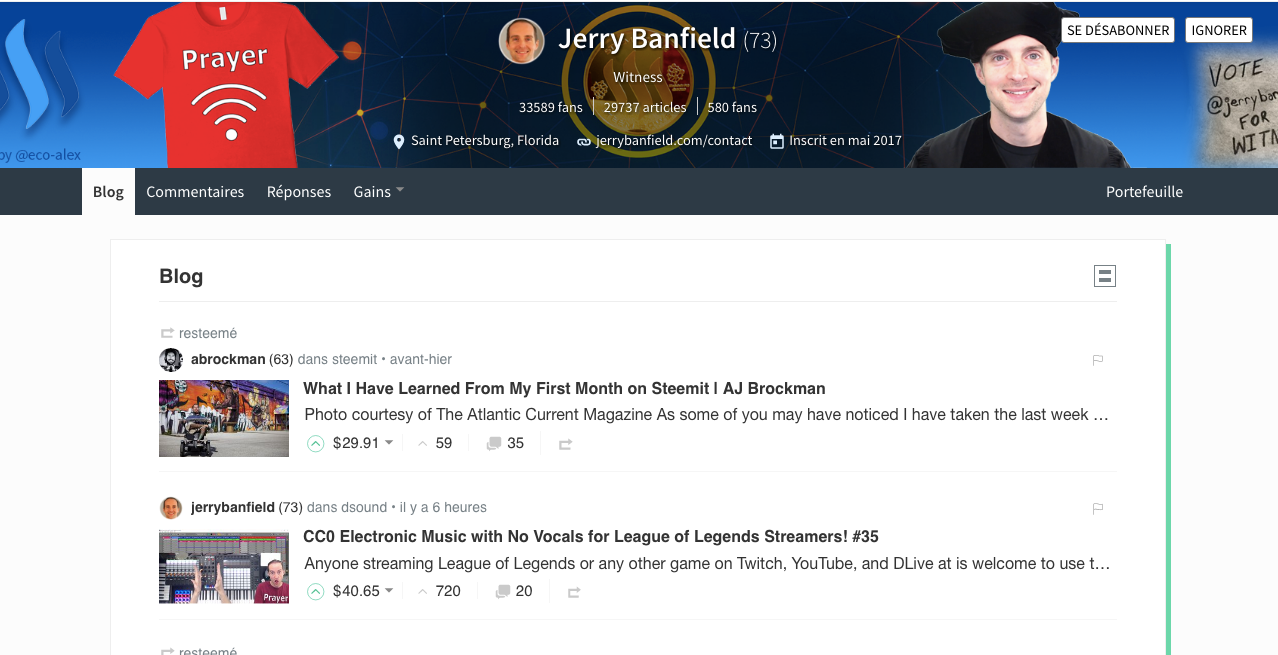Viewport: 1278px width, 655px height.
Task: Open the Portefeuille link
Action: click(x=1144, y=191)
